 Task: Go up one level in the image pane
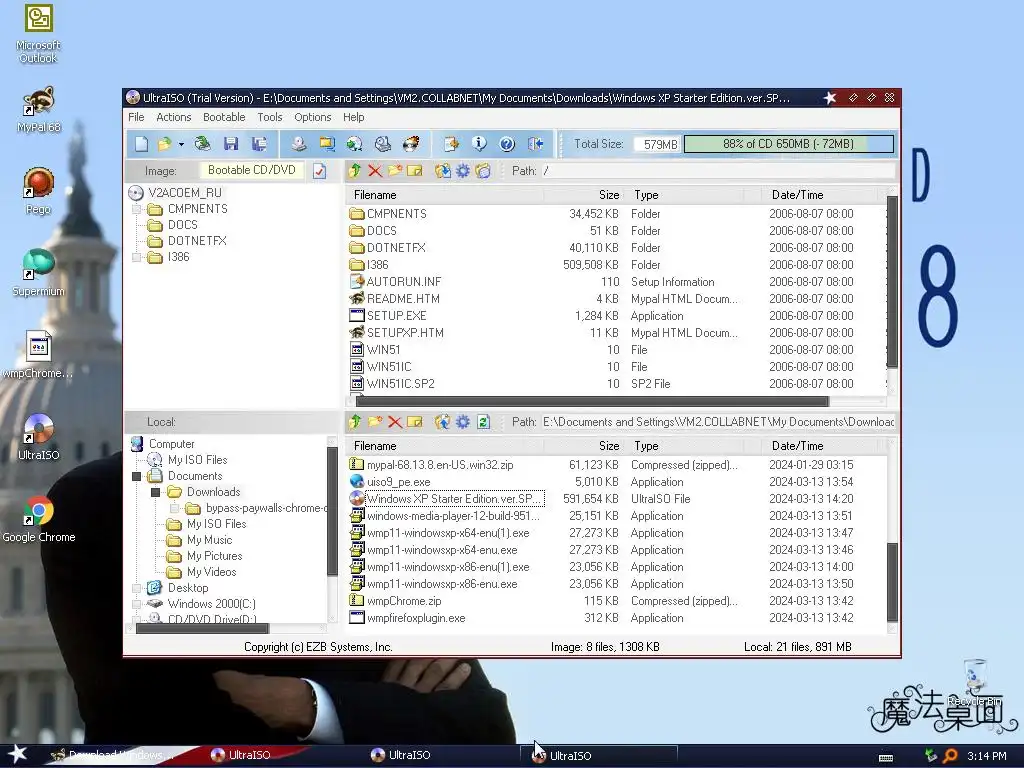click(x=355, y=170)
